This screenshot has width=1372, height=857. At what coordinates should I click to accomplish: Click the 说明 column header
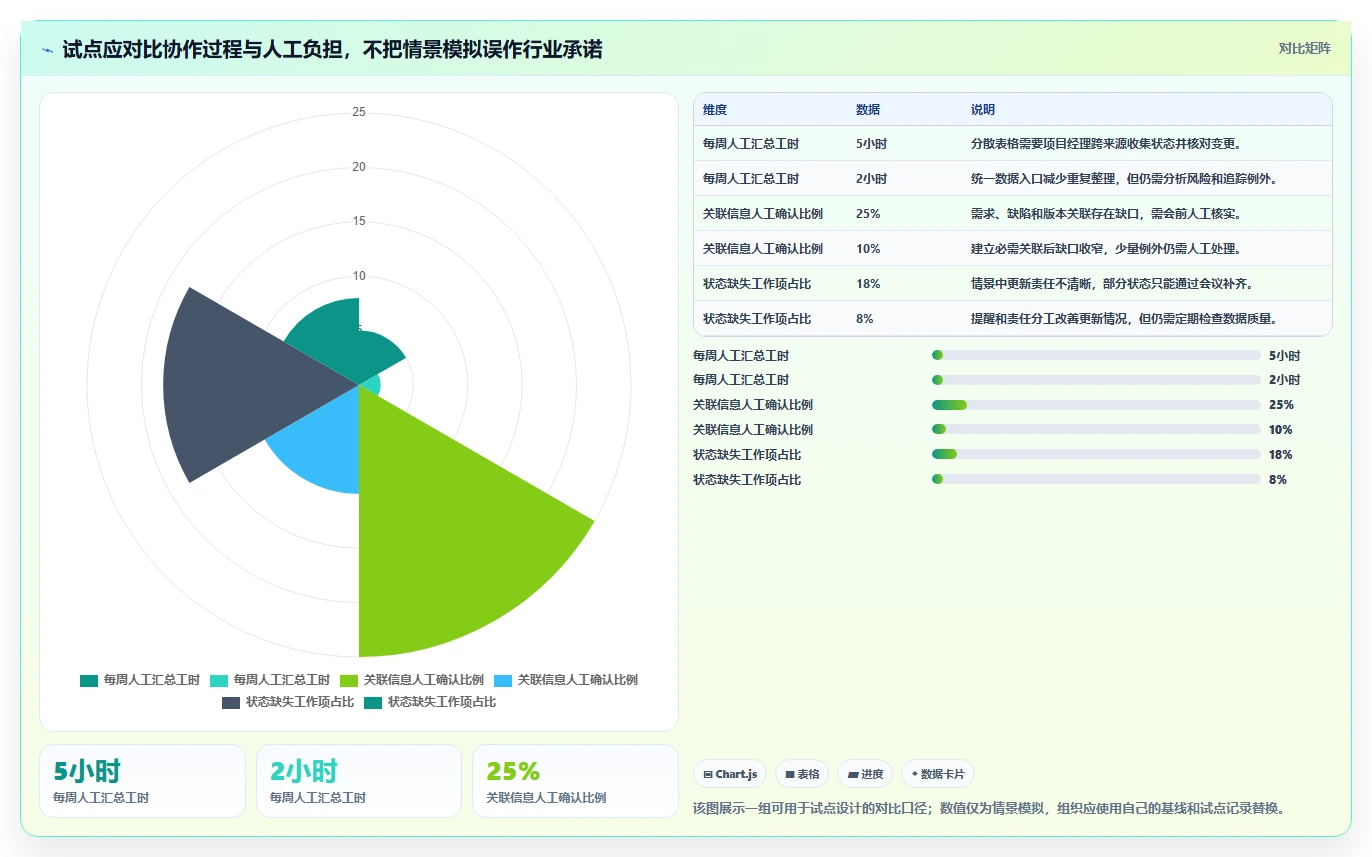983,110
